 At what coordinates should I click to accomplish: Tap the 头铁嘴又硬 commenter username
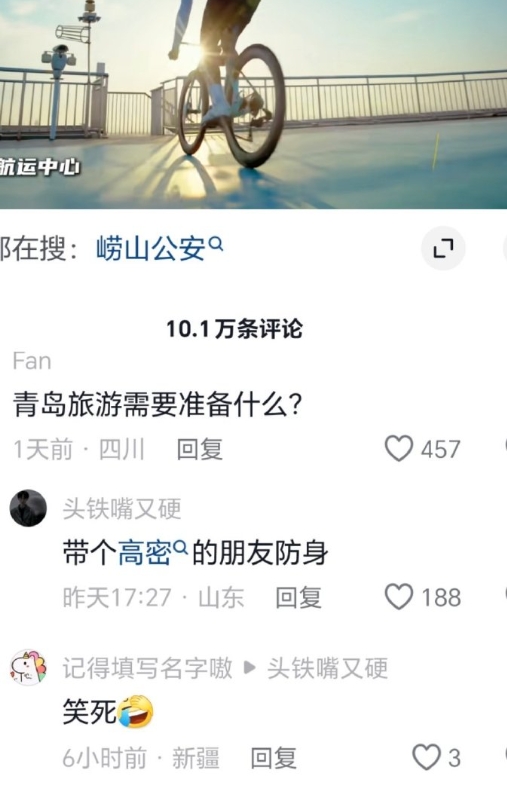point(122,509)
